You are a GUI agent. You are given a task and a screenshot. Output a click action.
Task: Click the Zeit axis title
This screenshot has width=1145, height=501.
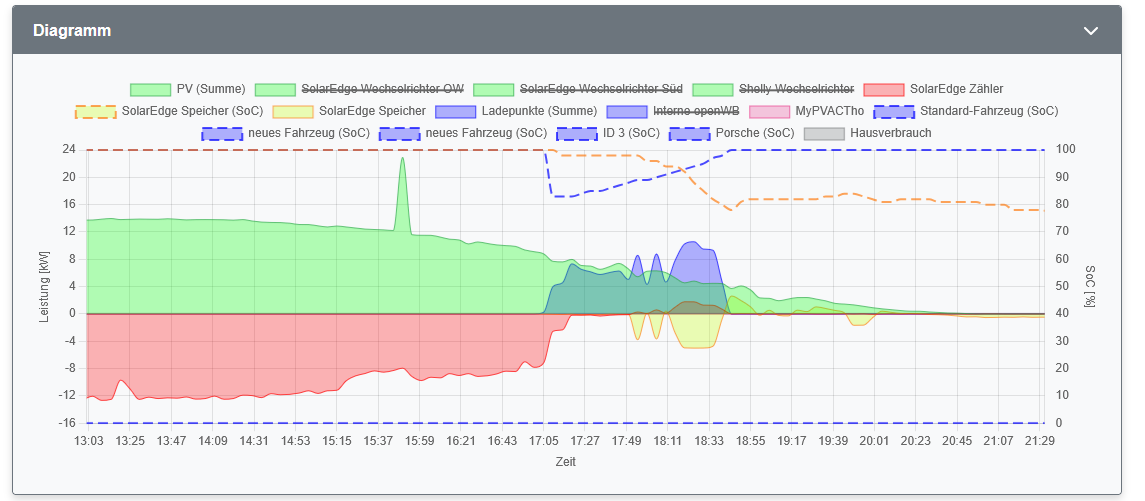565,462
